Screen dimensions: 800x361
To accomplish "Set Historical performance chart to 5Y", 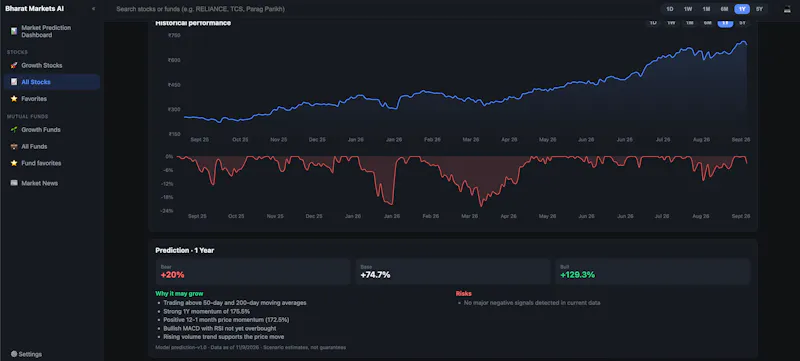I will pos(742,23).
